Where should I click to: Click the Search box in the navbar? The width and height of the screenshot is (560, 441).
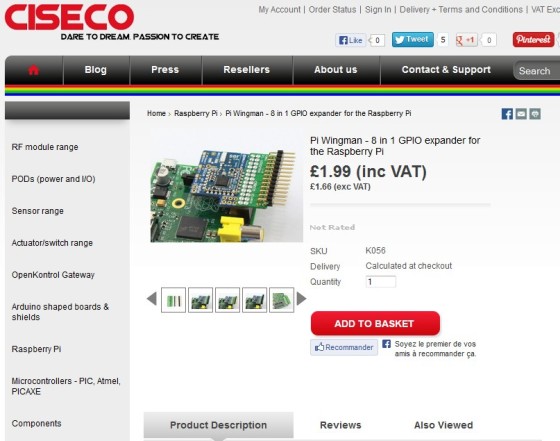pyautogui.click(x=537, y=71)
